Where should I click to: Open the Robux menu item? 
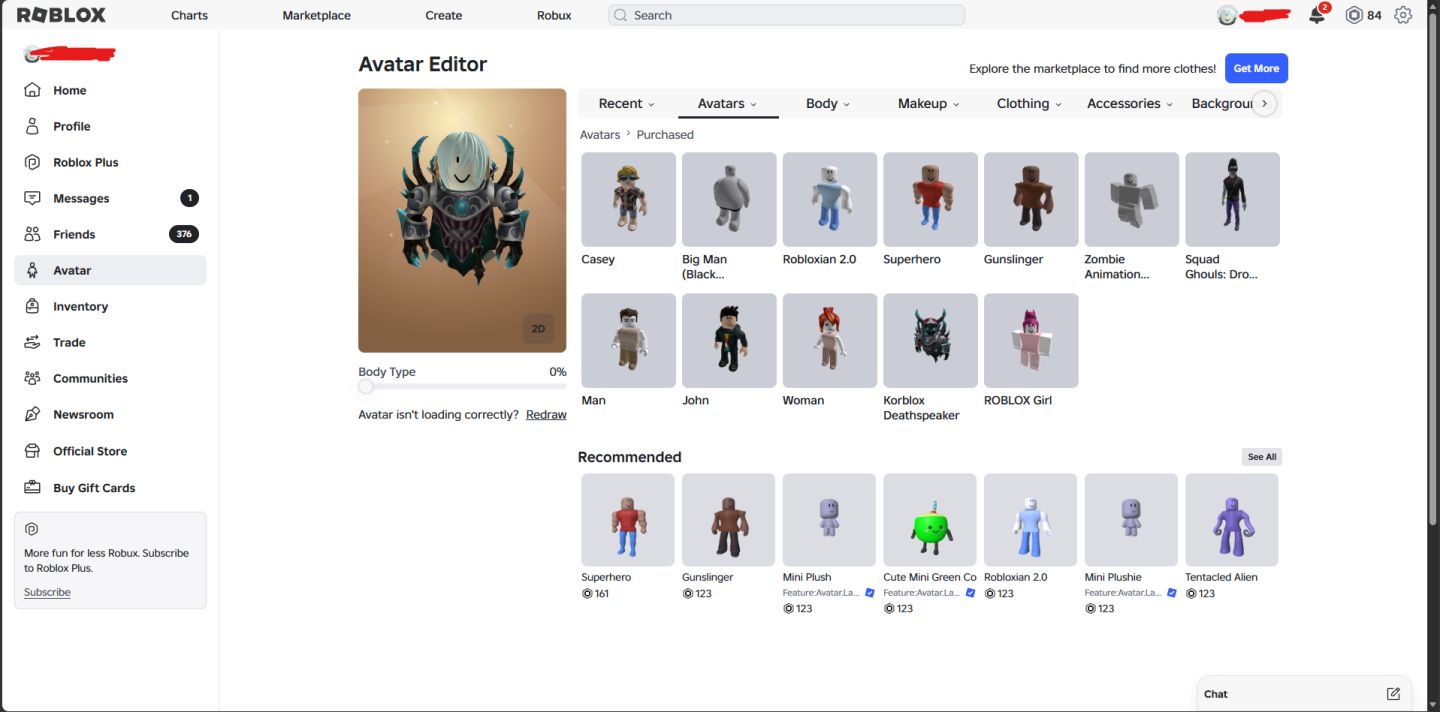(x=554, y=15)
